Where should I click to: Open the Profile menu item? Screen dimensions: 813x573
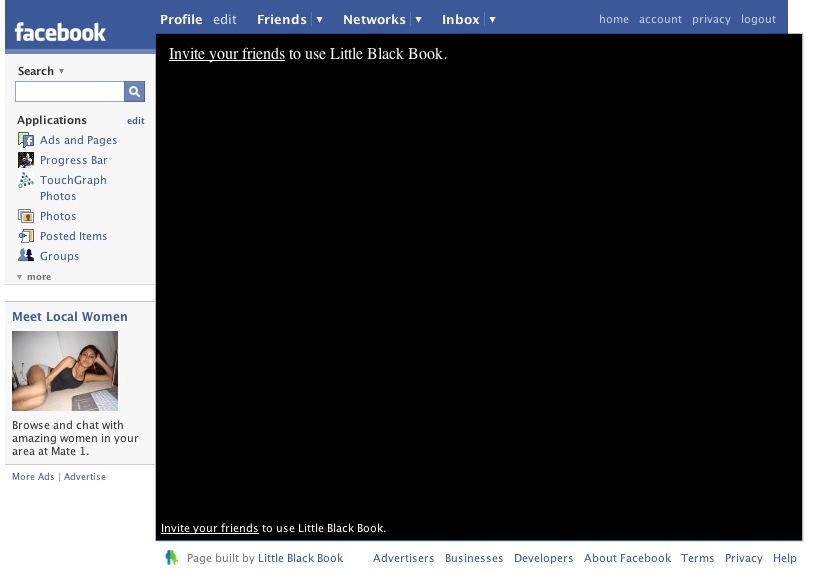click(x=181, y=20)
